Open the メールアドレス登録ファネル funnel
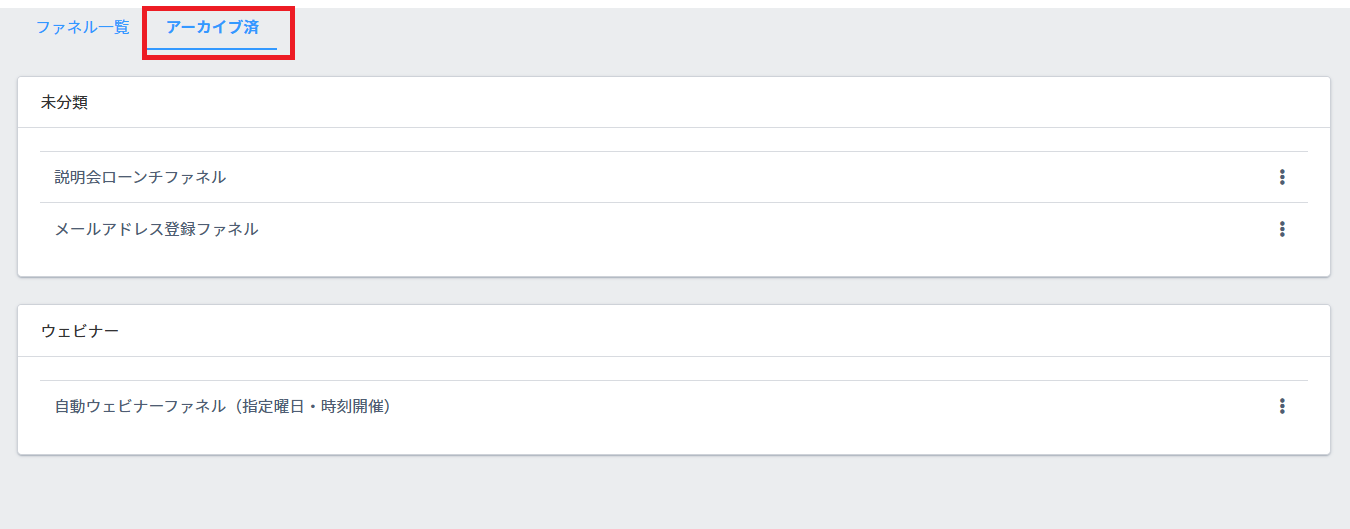 coord(156,229)
